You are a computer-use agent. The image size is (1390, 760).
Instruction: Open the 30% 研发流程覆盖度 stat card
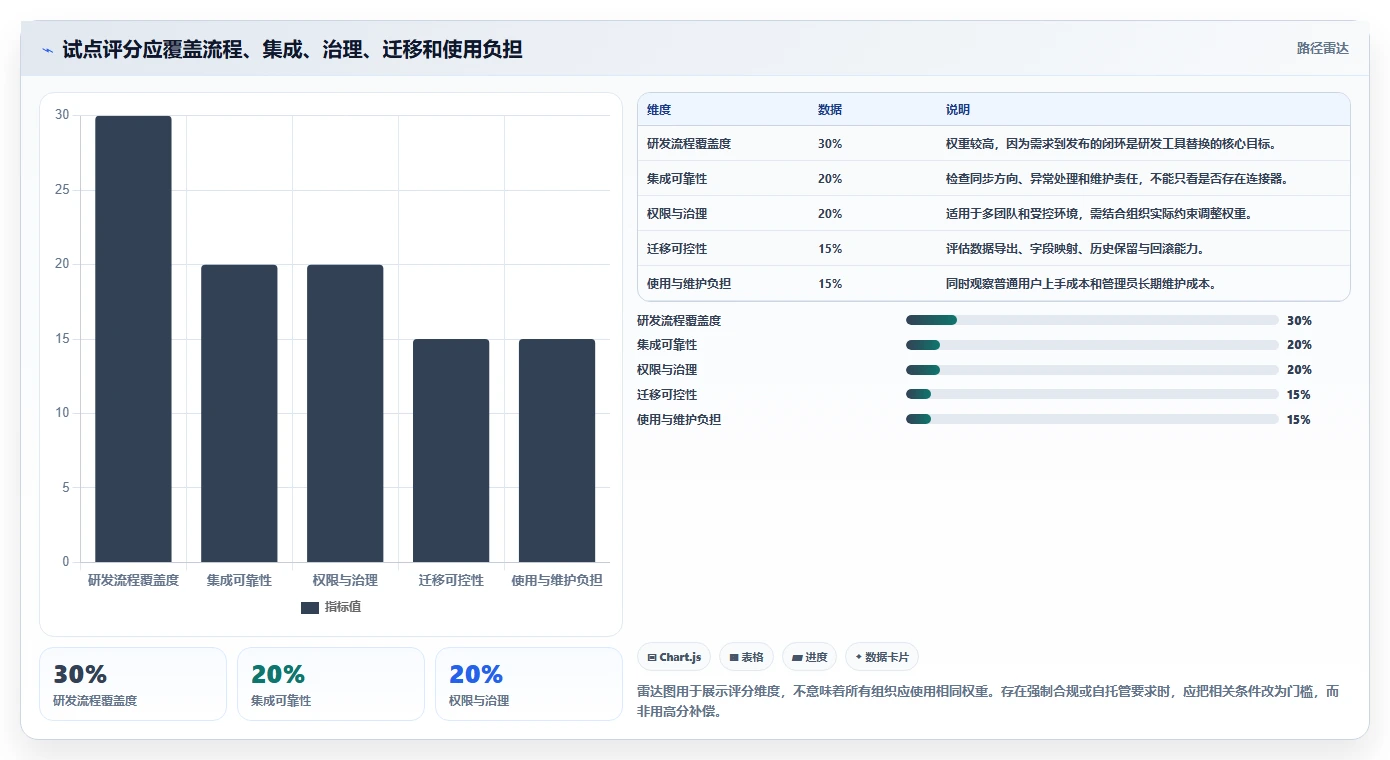pos(133,684)
